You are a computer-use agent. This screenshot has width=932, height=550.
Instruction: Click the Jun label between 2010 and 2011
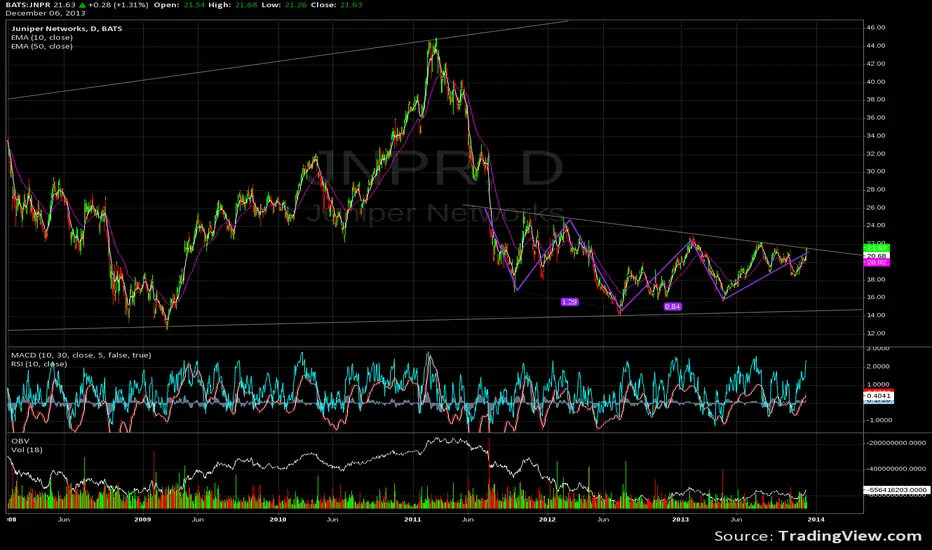click(x=332, y=519)
